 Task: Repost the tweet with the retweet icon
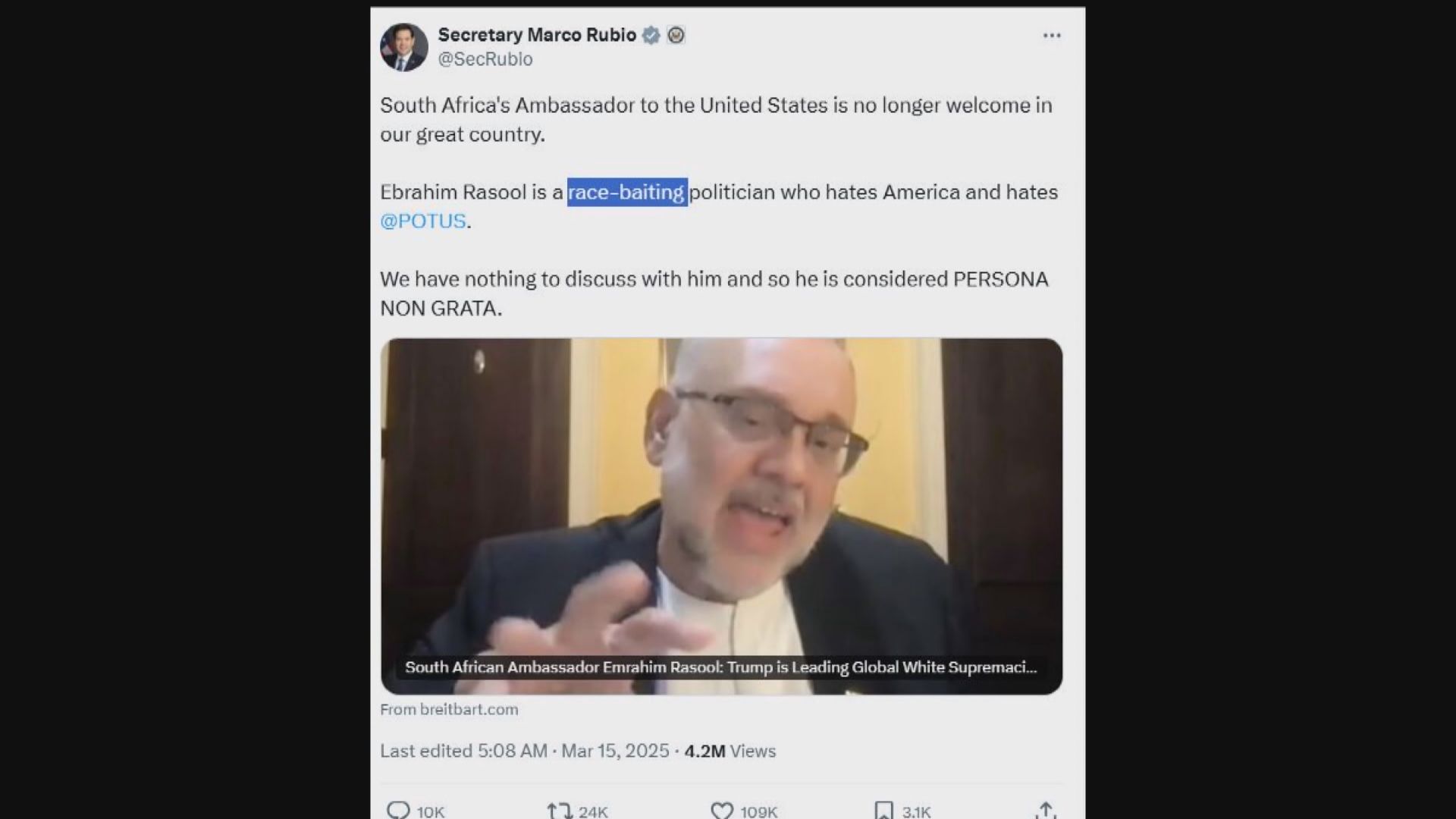(559, 810)
